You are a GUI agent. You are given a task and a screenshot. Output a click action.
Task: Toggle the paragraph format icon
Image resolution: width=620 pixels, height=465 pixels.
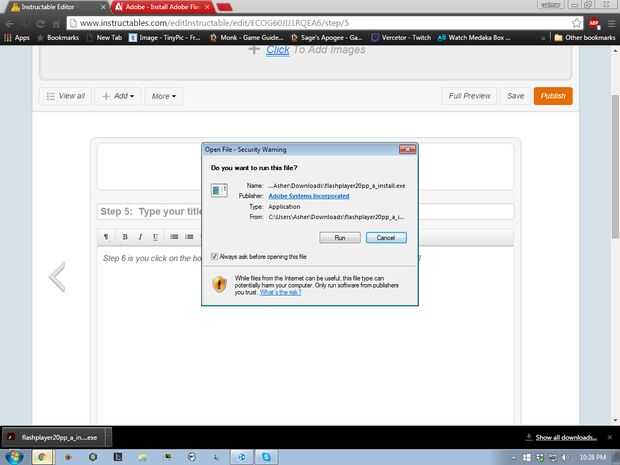tap(106, 237)
